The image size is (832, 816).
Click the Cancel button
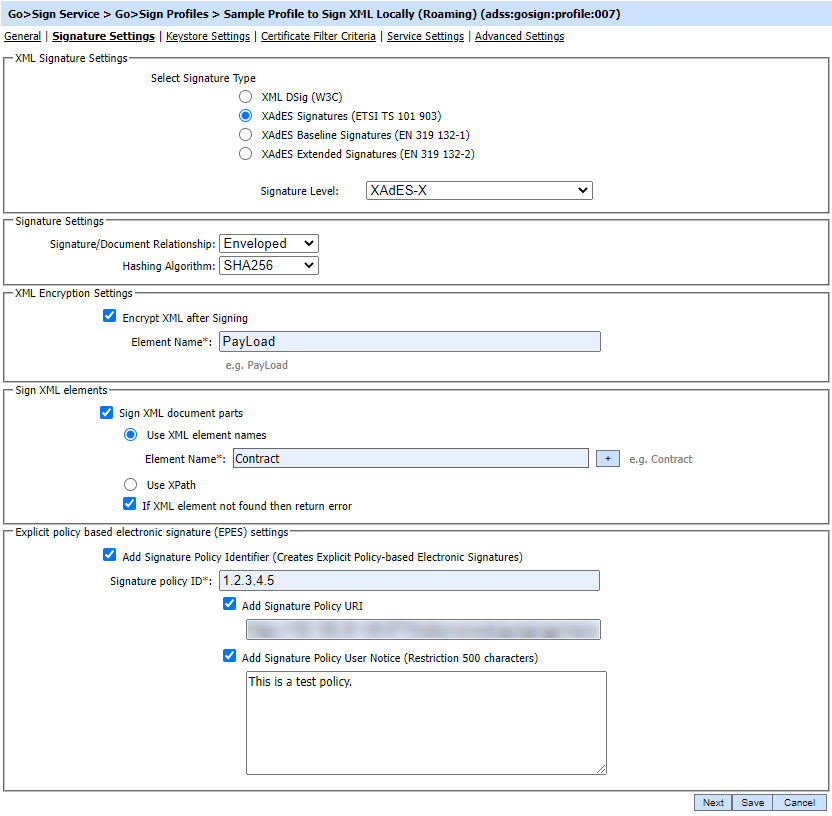coord(799,802)
